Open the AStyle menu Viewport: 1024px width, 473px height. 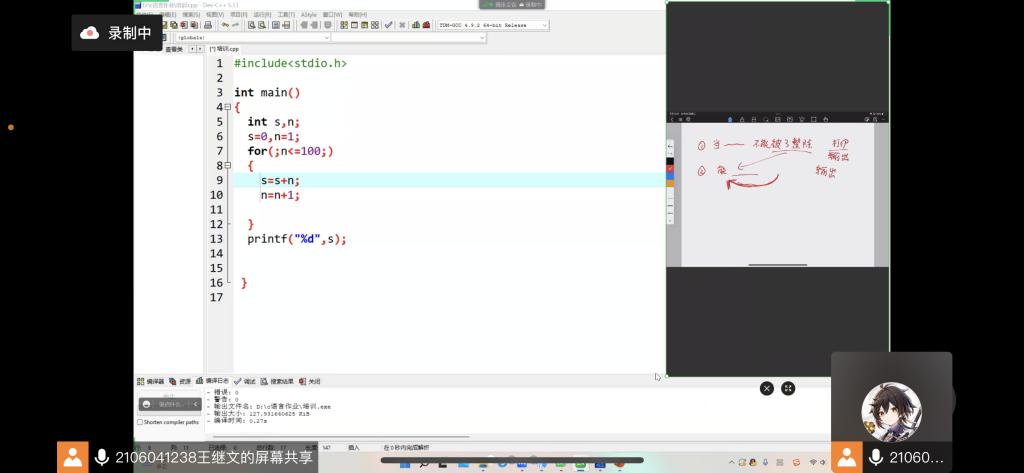[x=309, y=14]
